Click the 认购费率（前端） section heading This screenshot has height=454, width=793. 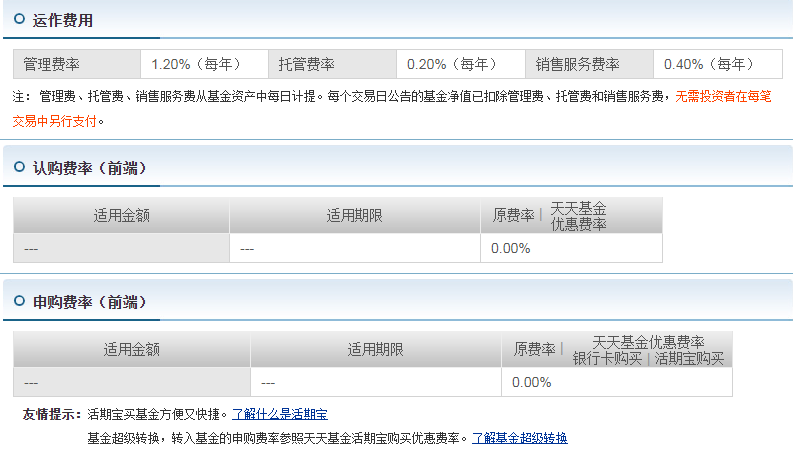[x=90, y=168]
